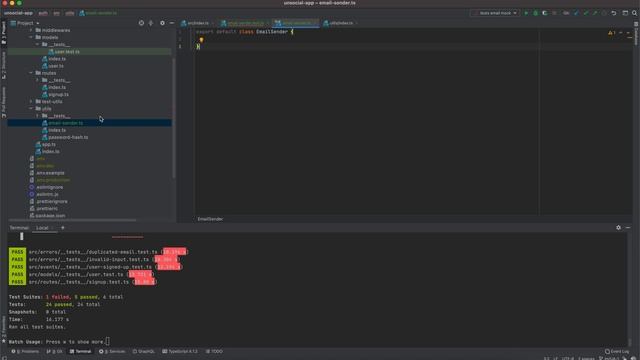The width and height of the screenshot is (640, 360).
Task: Open the Structure side tool window
Action: pyautogui.click(x=4, y=66)
